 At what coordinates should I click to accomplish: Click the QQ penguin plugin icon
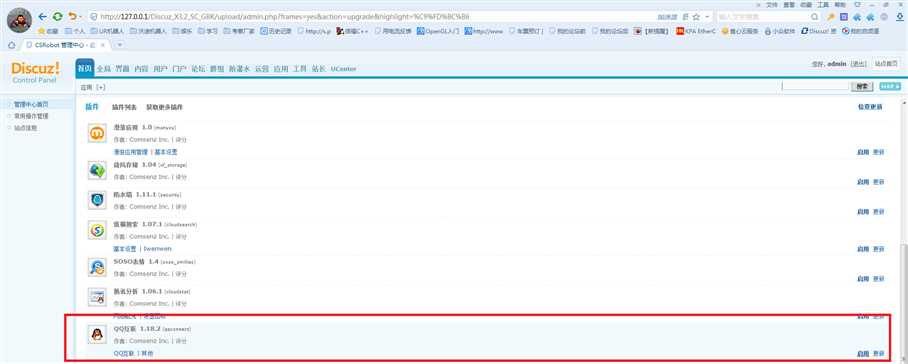[97, 334]
